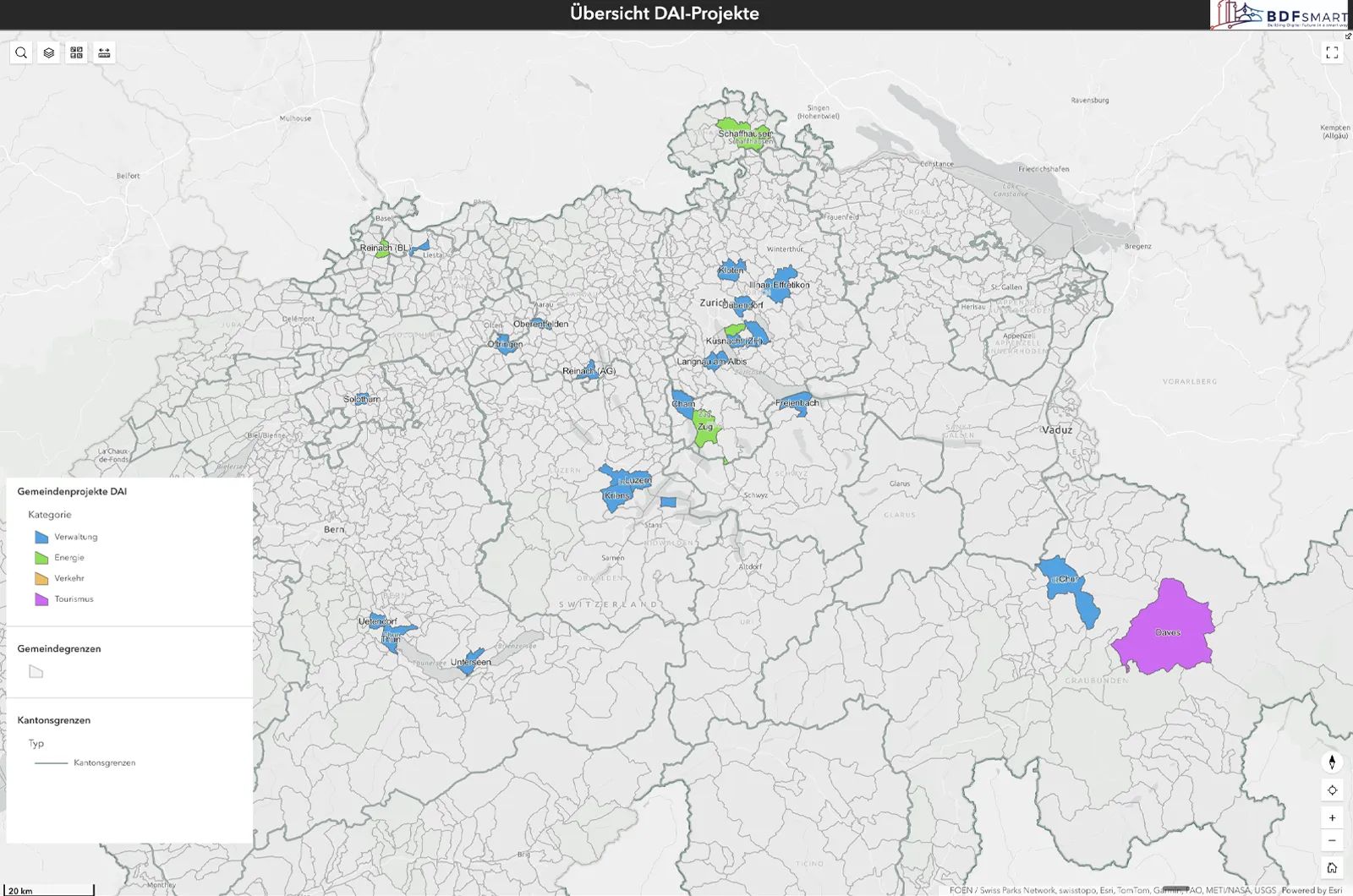Click the Illnau-Effretikon municipality label
This screenshot has height=896, width=1353.
point(779,286)
